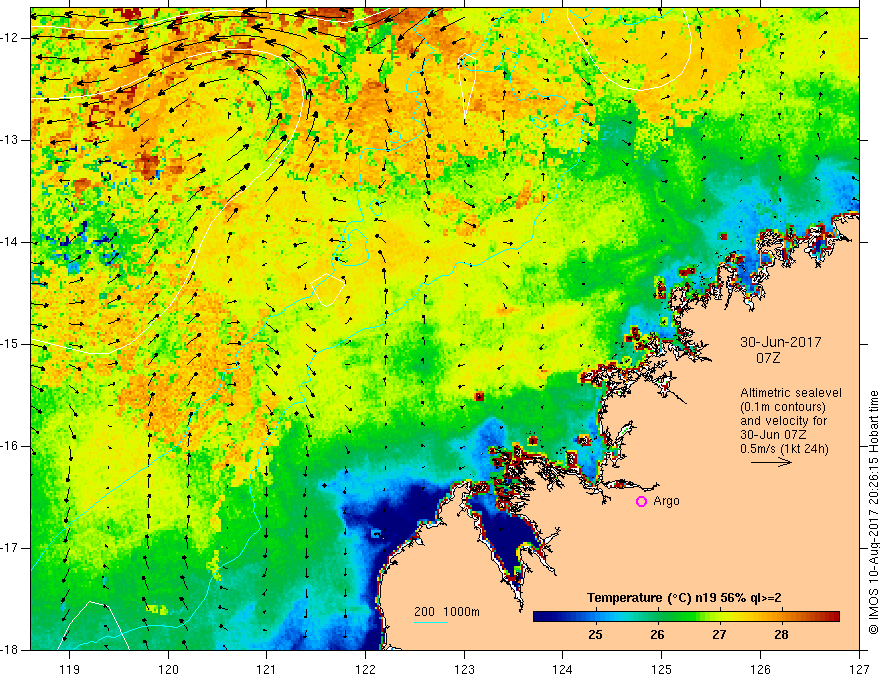880x680 pixels.
Task: Click the '200 1000m' depth legend text
Action: 447,612
